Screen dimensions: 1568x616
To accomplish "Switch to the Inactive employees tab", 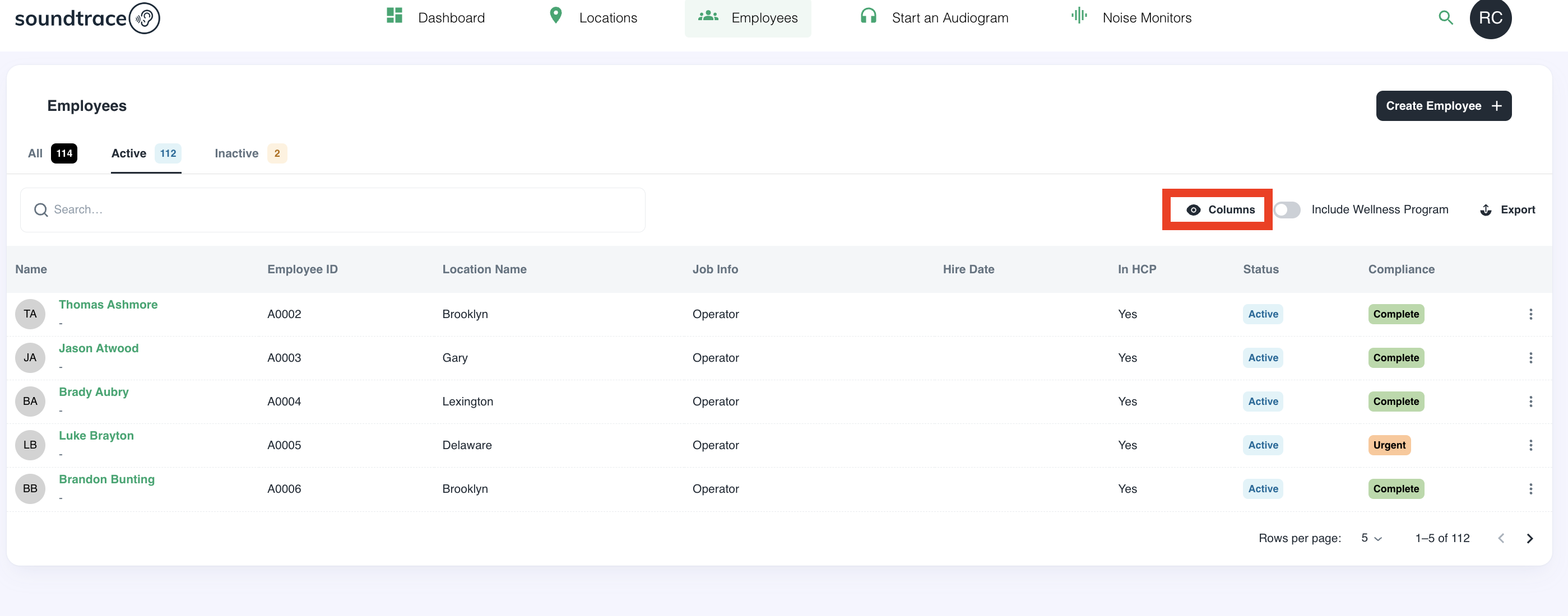I will (x=249, y=154).
